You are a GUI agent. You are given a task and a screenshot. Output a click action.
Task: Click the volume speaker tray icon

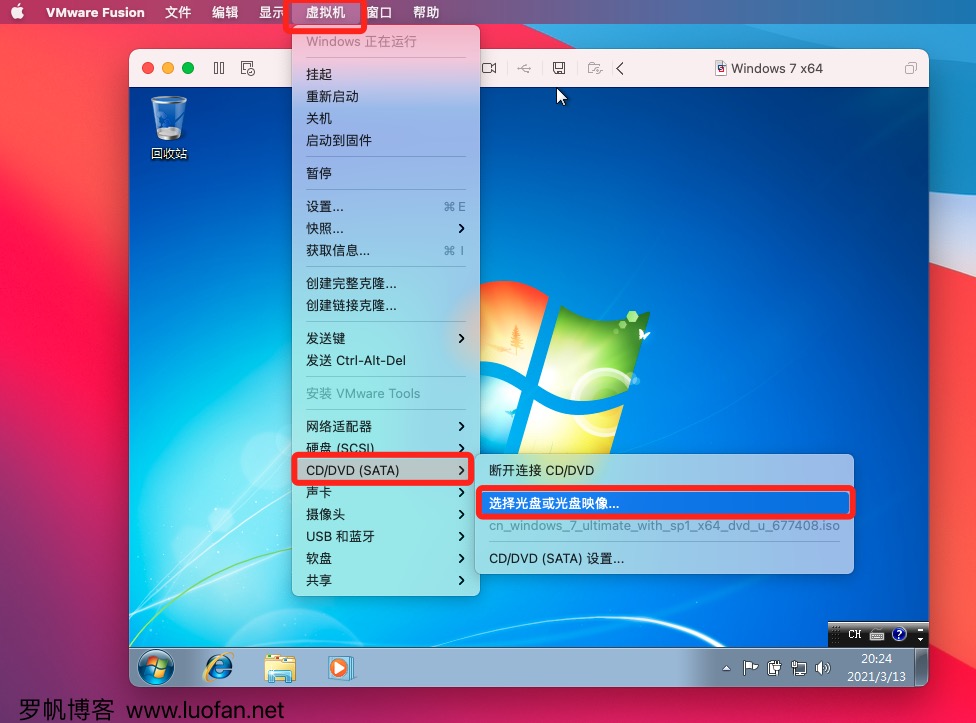pyautogui.click(x=823, y=668)
